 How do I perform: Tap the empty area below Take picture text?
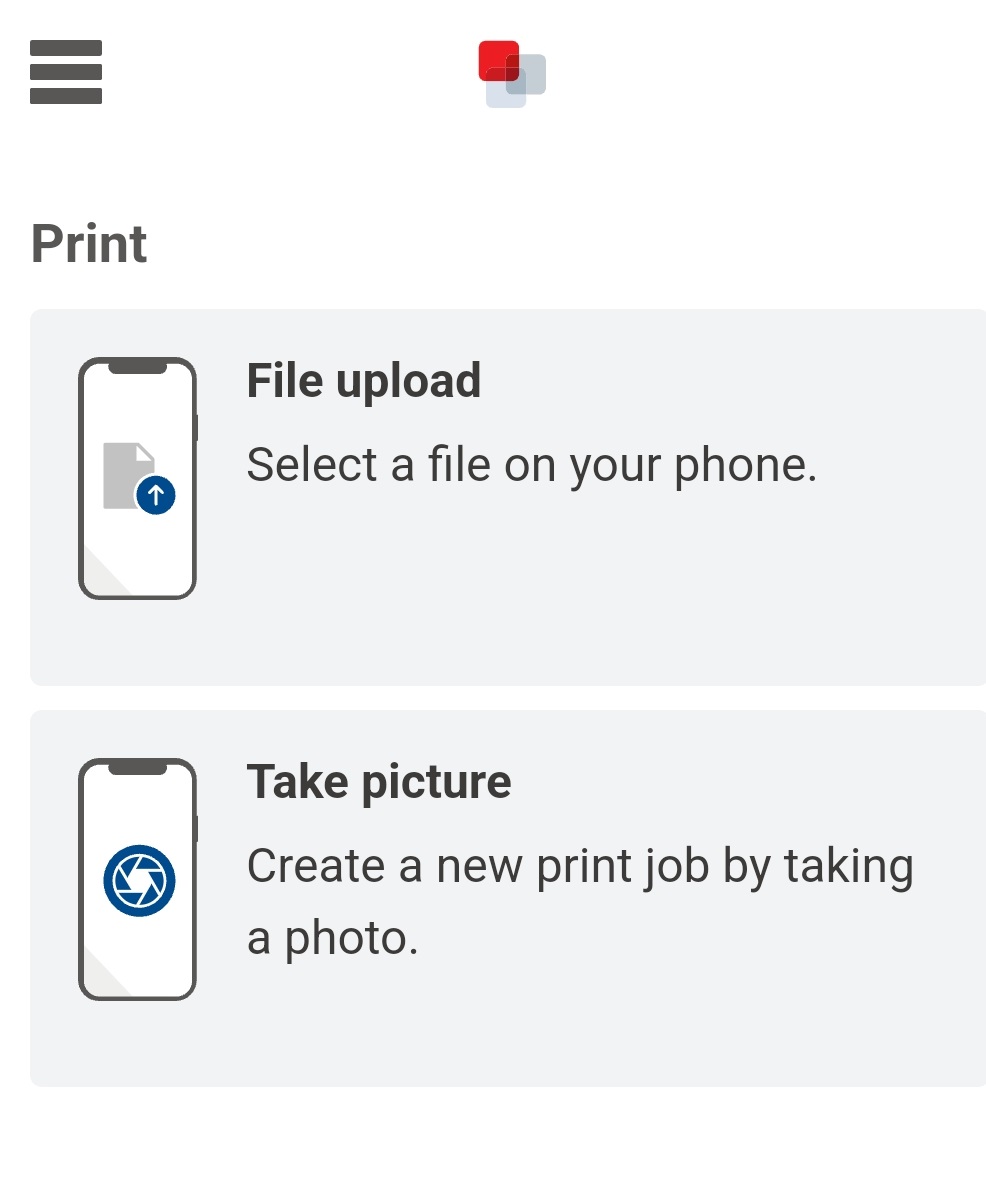point(590,1025)
